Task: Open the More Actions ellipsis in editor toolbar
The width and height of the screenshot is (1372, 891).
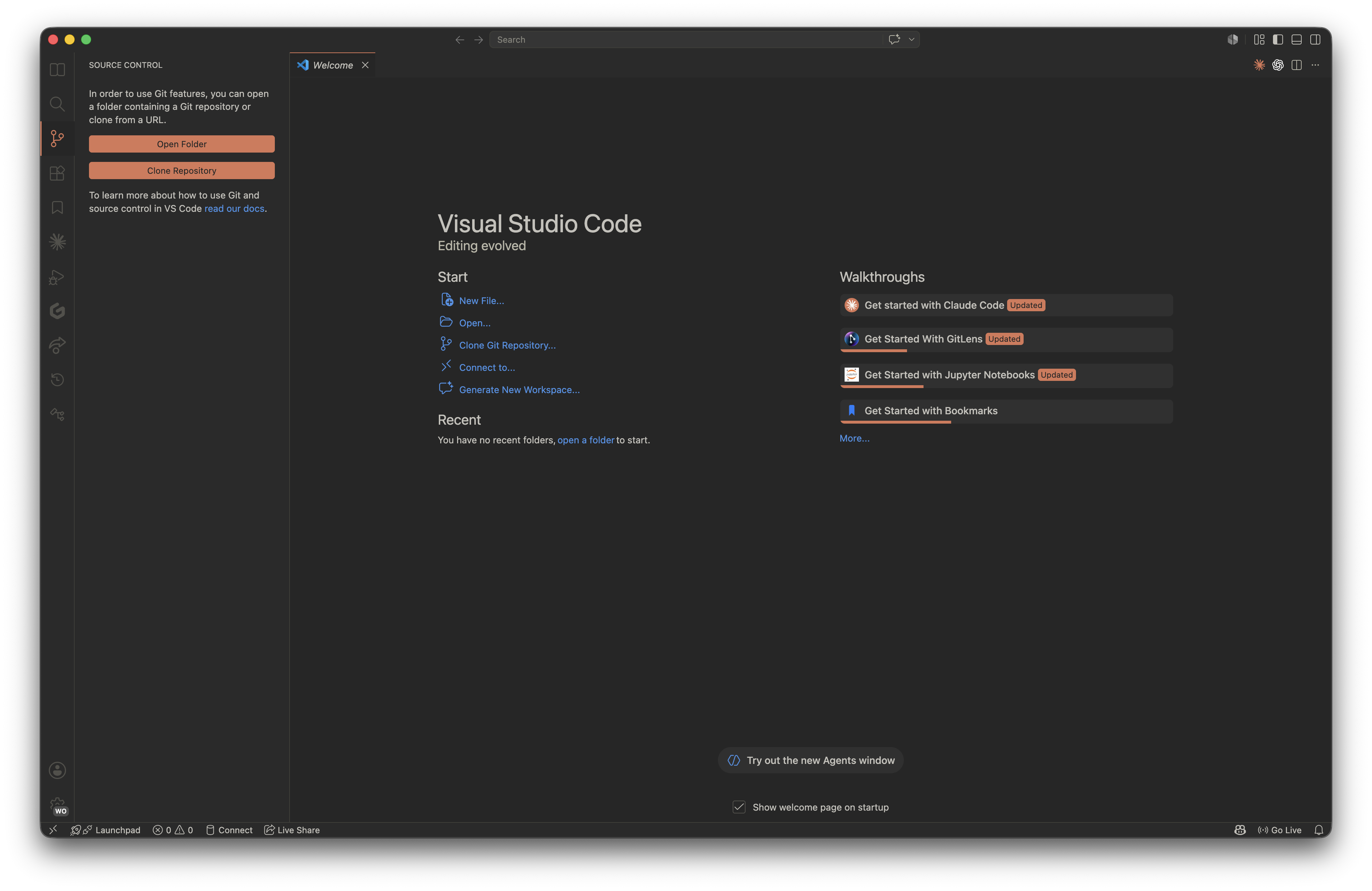Action: [x=1315, y=65]
